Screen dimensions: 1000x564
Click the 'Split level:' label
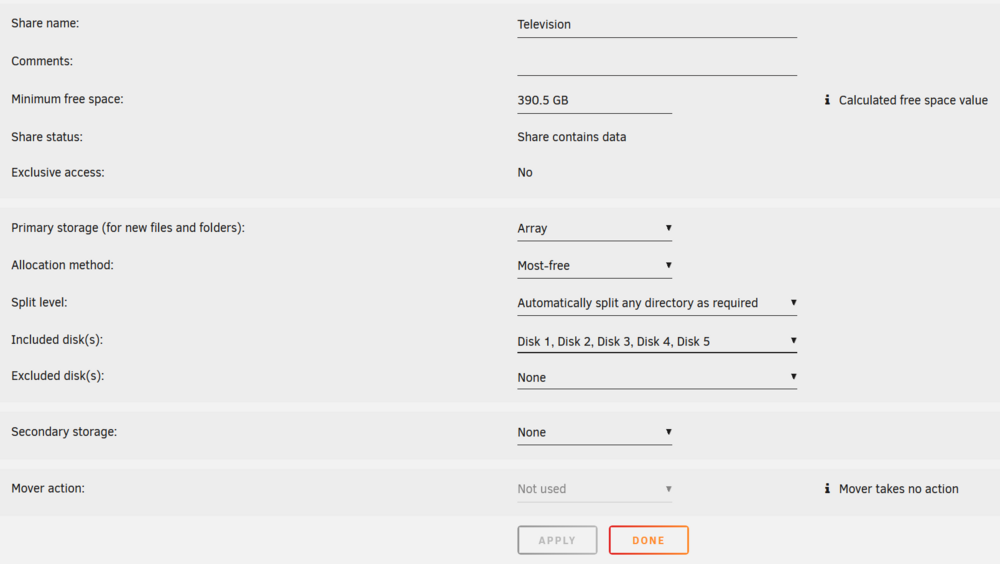tap(39, 302)
